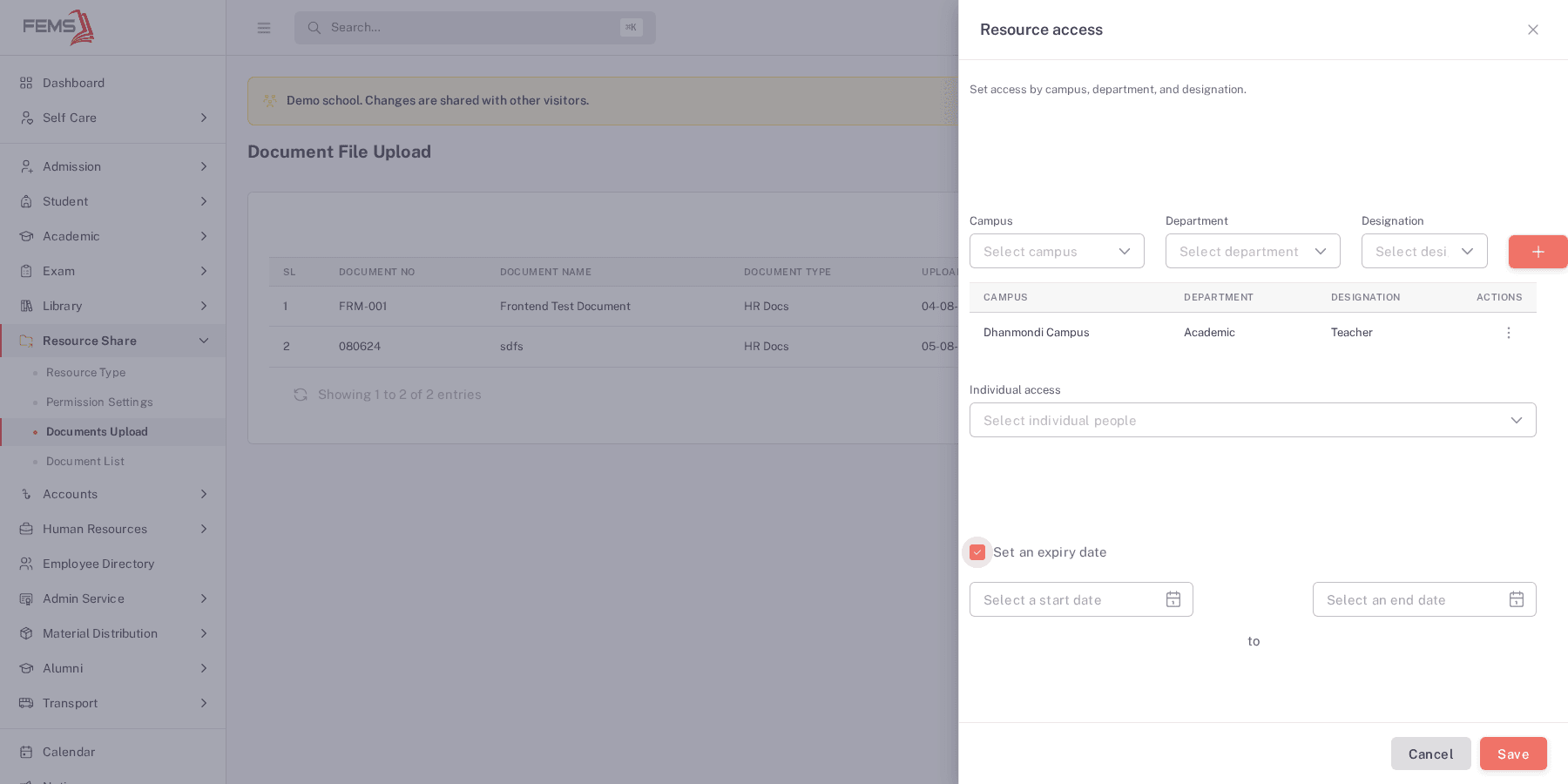The height and width of the screenshot is (784, 1568).
Task: Open calendar icon for end date
Action: tap(1517, 599)
